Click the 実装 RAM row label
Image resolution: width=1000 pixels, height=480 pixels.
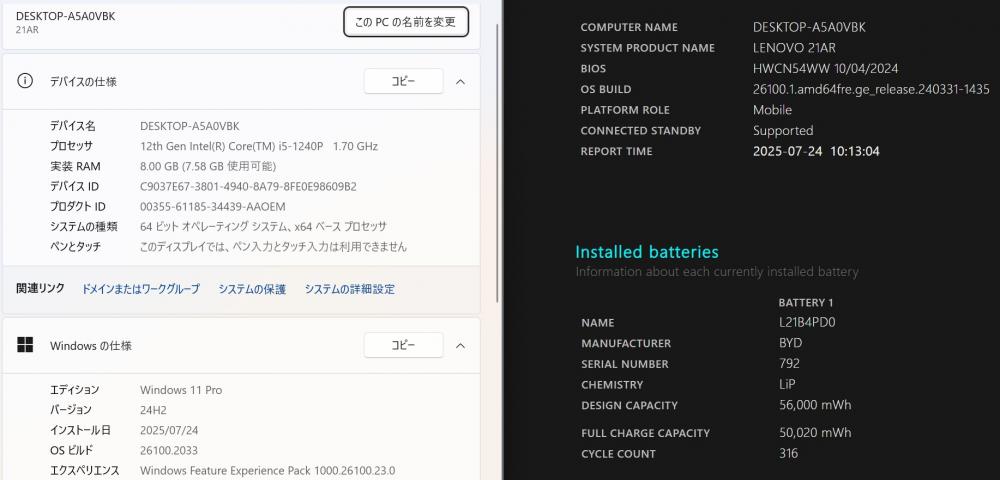(75, 166)
